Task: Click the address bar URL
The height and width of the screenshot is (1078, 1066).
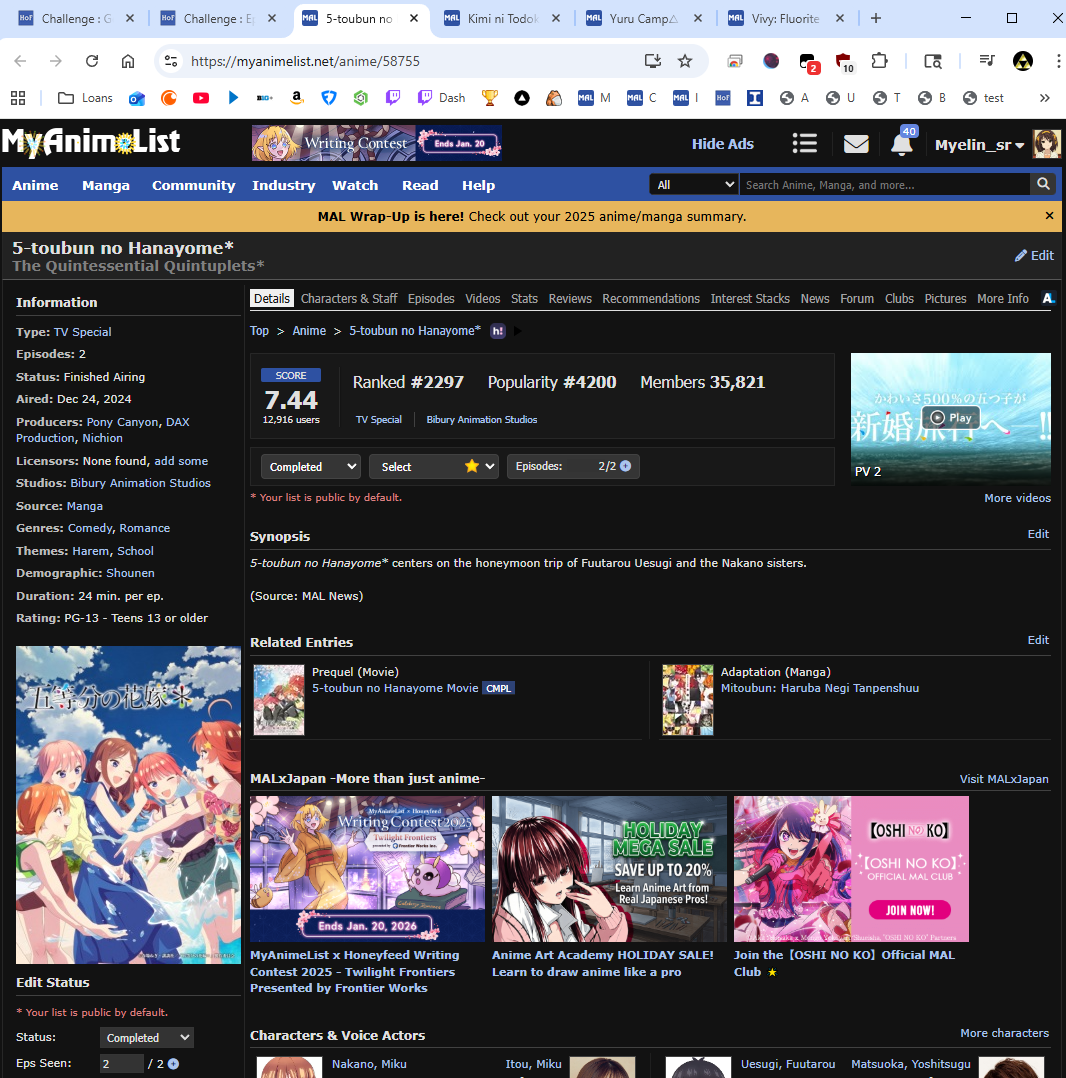Action: pyautogui.click(x=305, y=61)
